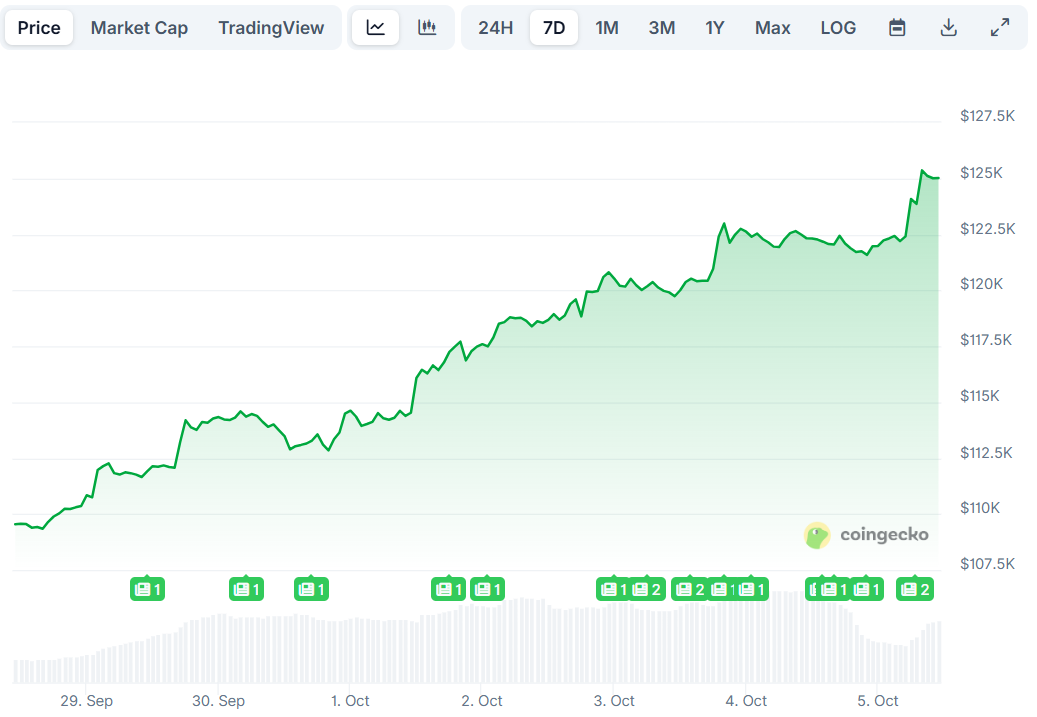This screenshot has width=1037, height=717.
Task: Select the 7D timeframe
Action: tap(553, 27)
